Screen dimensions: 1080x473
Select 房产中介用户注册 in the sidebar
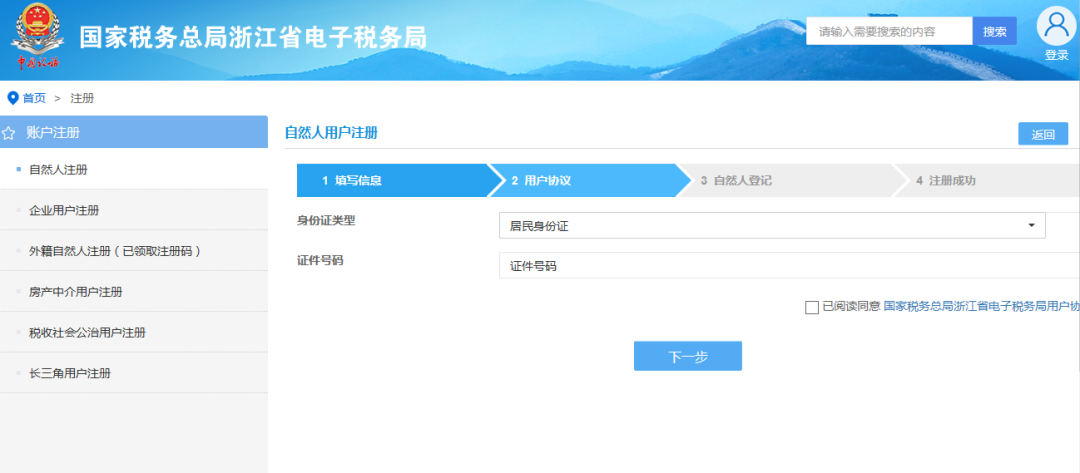(134, 292)
